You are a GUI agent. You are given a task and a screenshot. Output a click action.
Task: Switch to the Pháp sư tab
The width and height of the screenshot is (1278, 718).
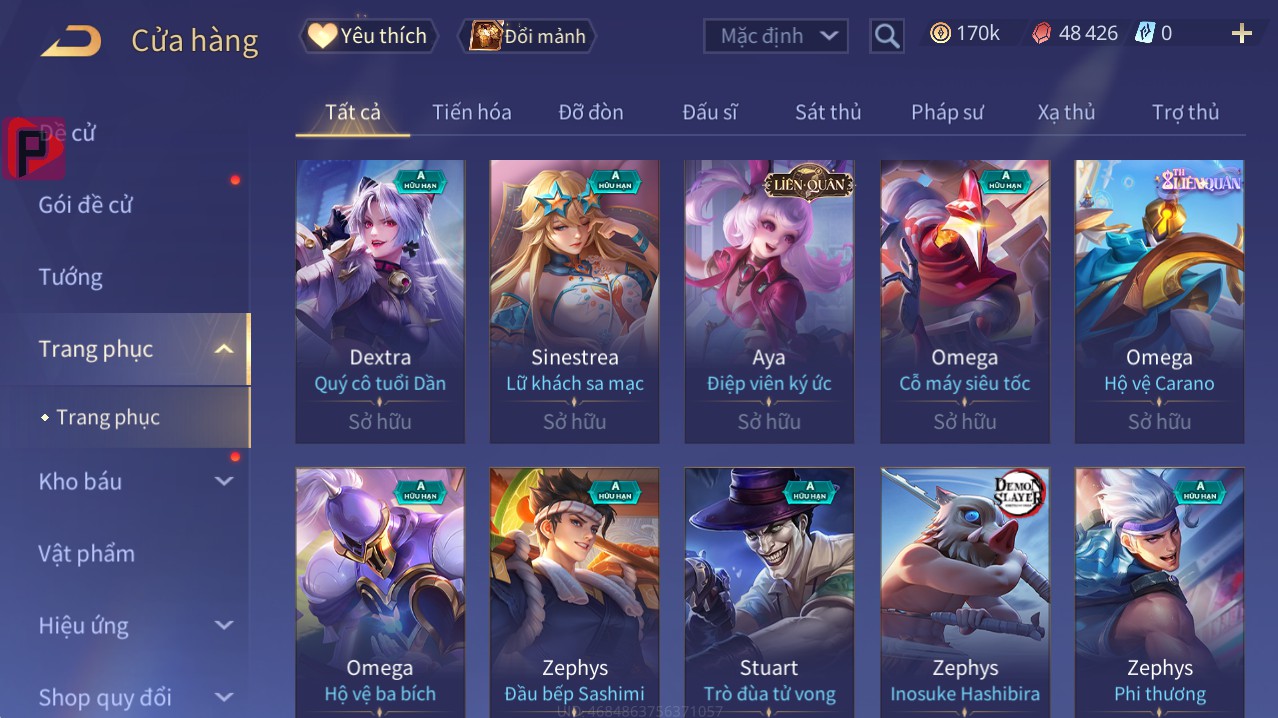tap(947, 112)
